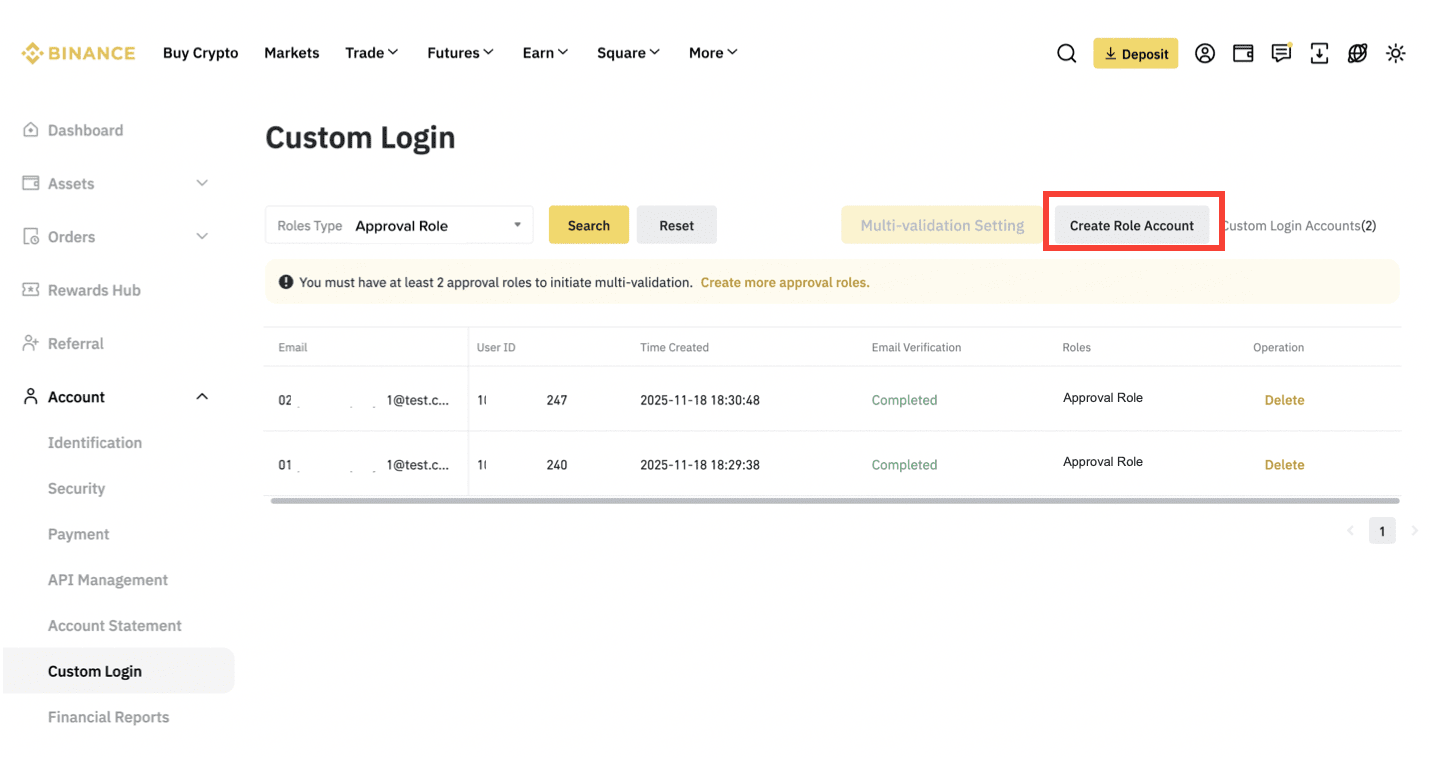1430x758 pixels.
Task: Click the yellow Deposit button
Action: pyautogui.click(x=1135, y=54)
